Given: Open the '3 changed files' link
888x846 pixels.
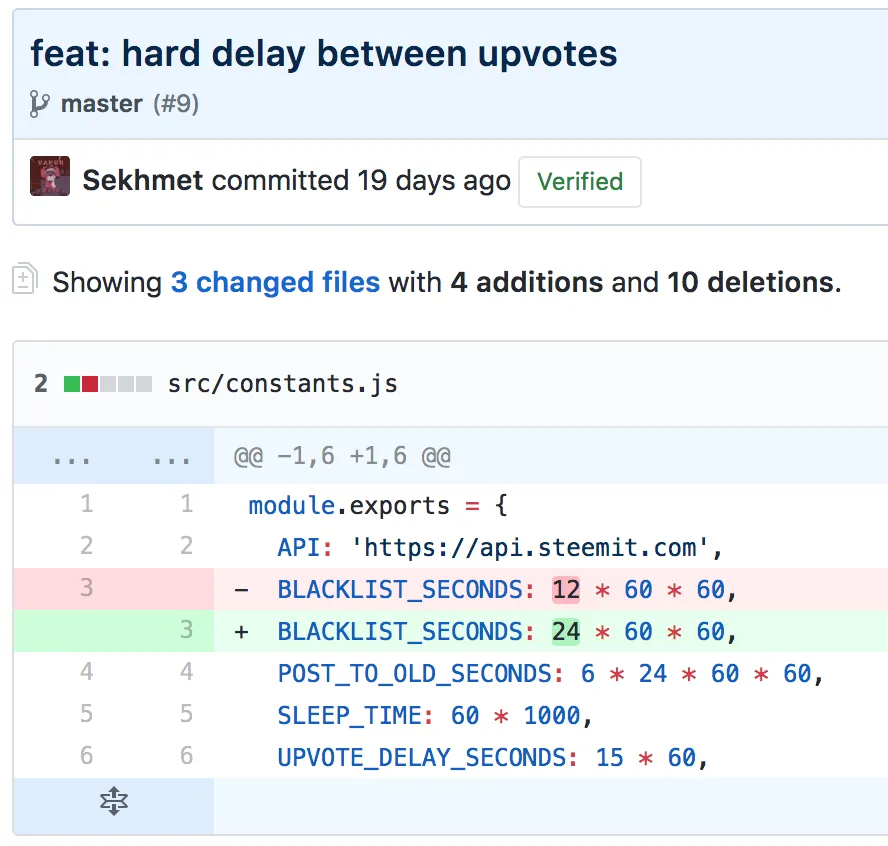Looking at the screenshot, I should coord(275,282).
